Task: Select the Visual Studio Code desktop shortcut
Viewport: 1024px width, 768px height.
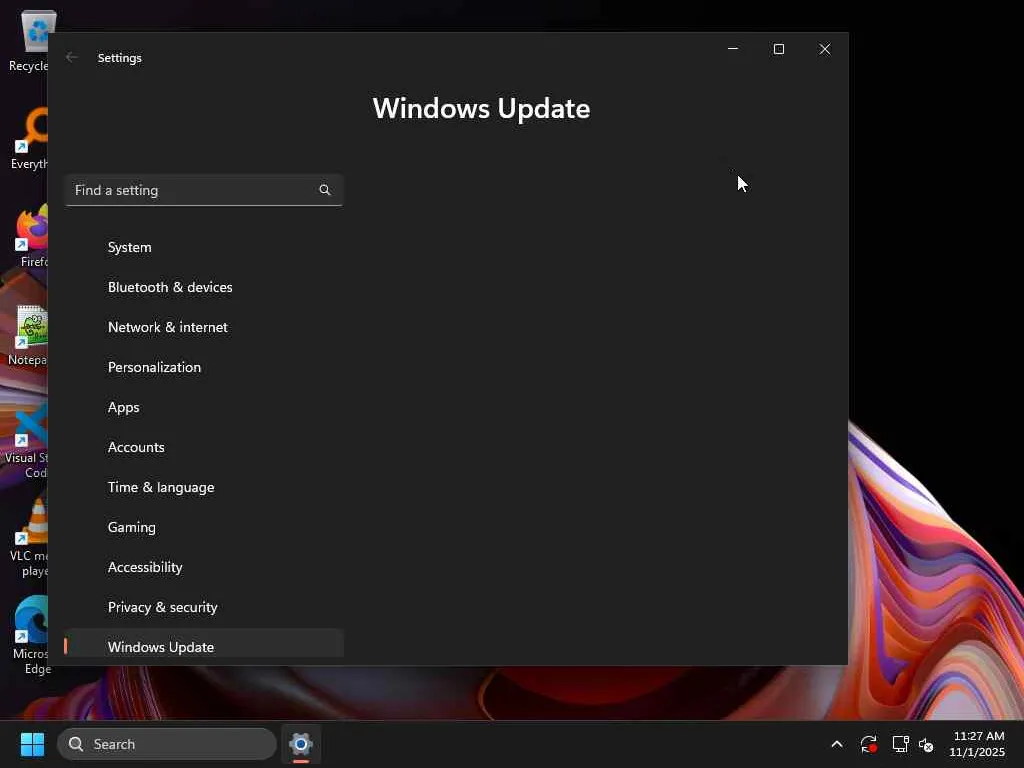Action: tap(27, 440)
